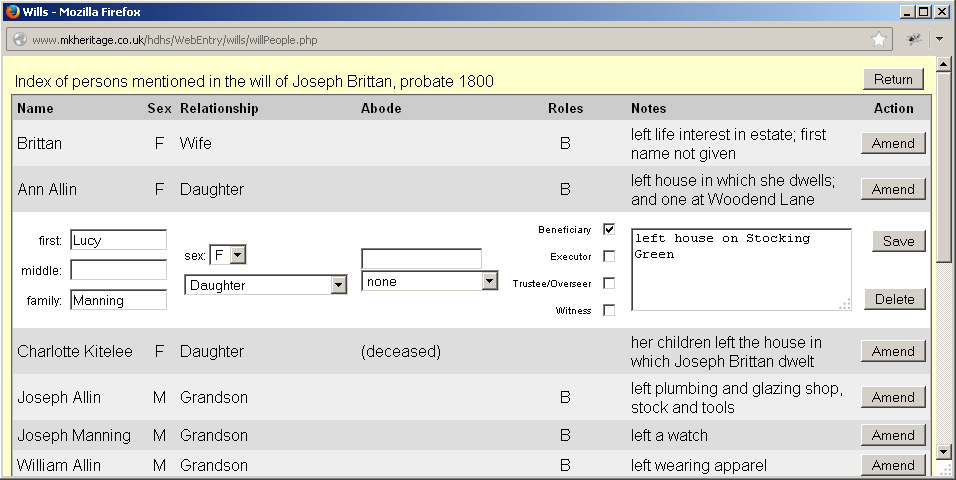Uncheck the Beneficiary checkbox
The width and height of the screenshot is (956, 480).
pos(609,229)
